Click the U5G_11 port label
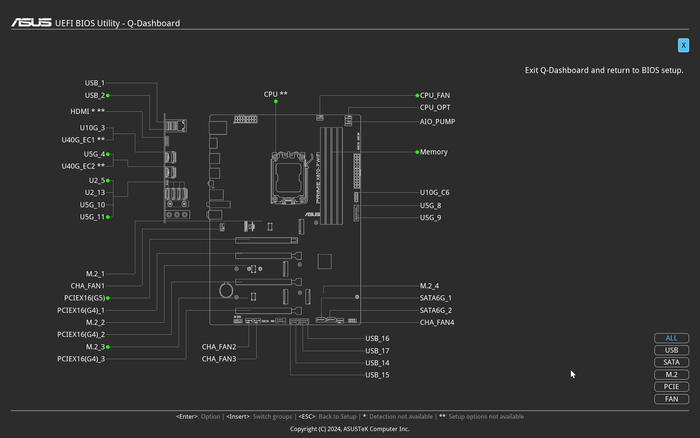Screen dimensions: 700x438 click(92, 216)
